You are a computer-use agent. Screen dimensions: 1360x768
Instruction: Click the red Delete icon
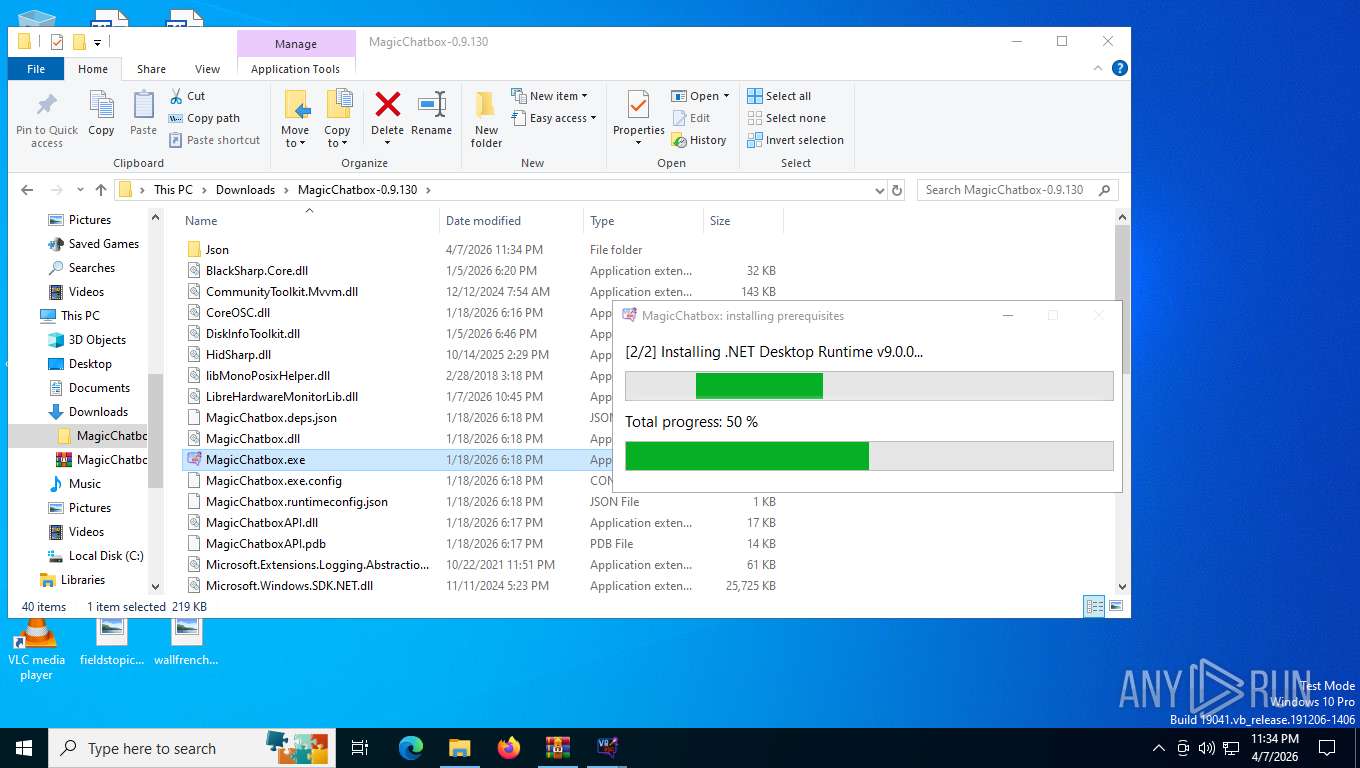tap(387, 104)
